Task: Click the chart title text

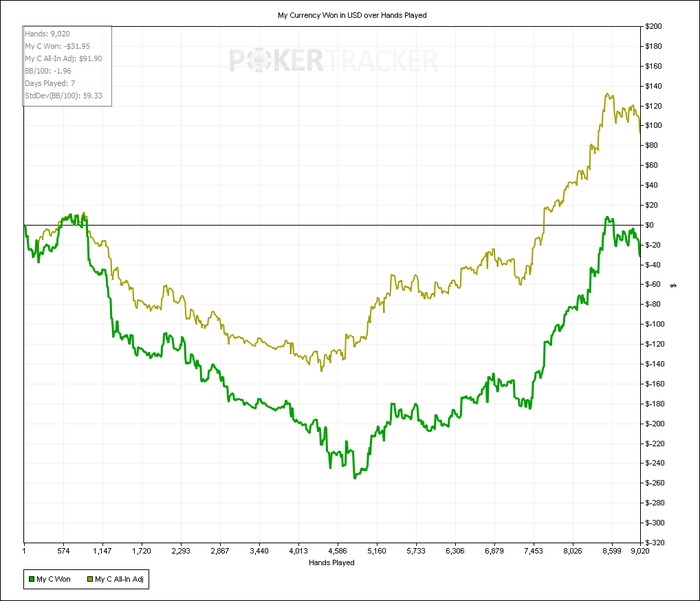Action: click(x=352, y=15)
